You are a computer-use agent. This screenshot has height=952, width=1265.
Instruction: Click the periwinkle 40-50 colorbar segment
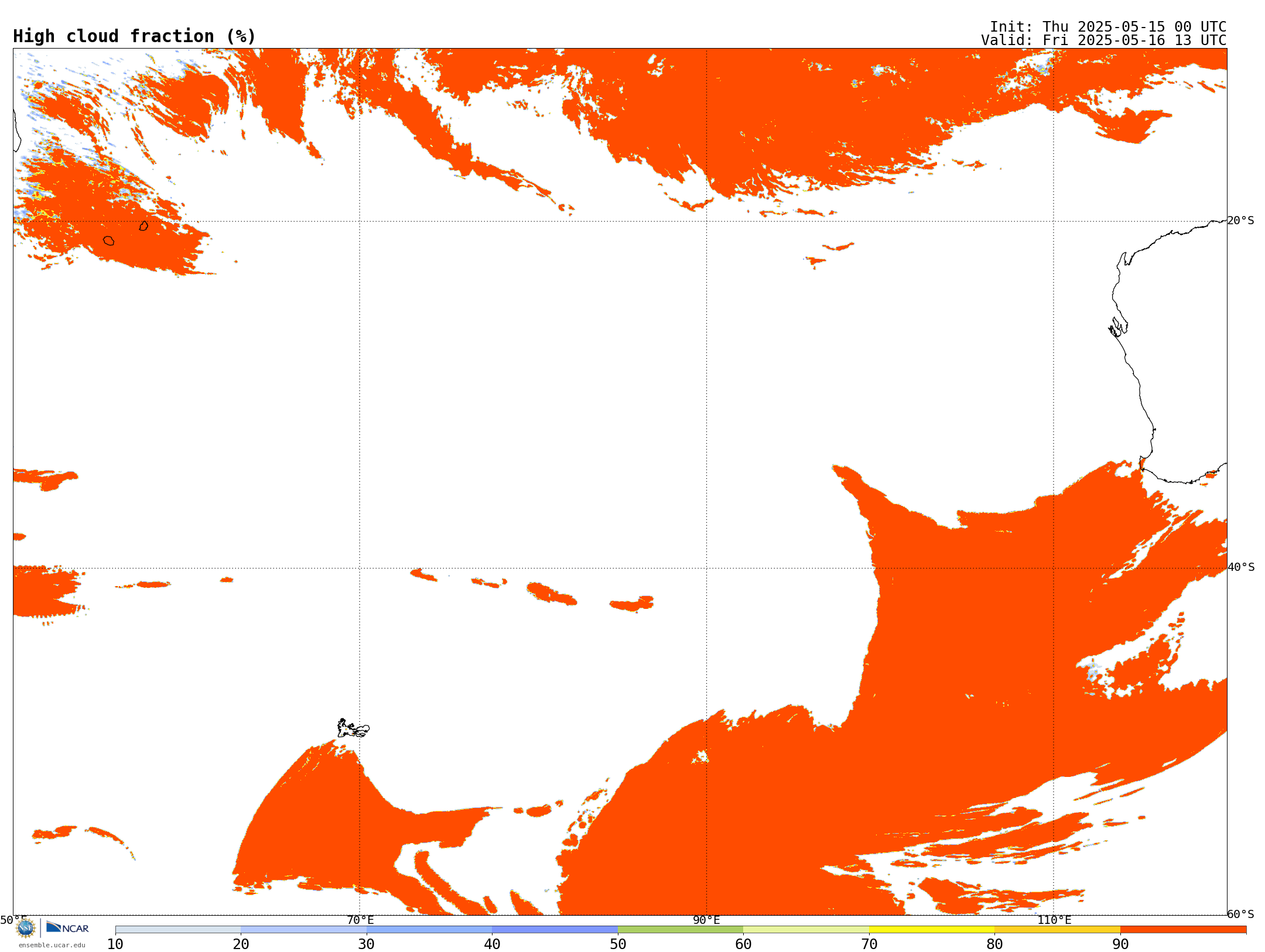click(555, 930)
